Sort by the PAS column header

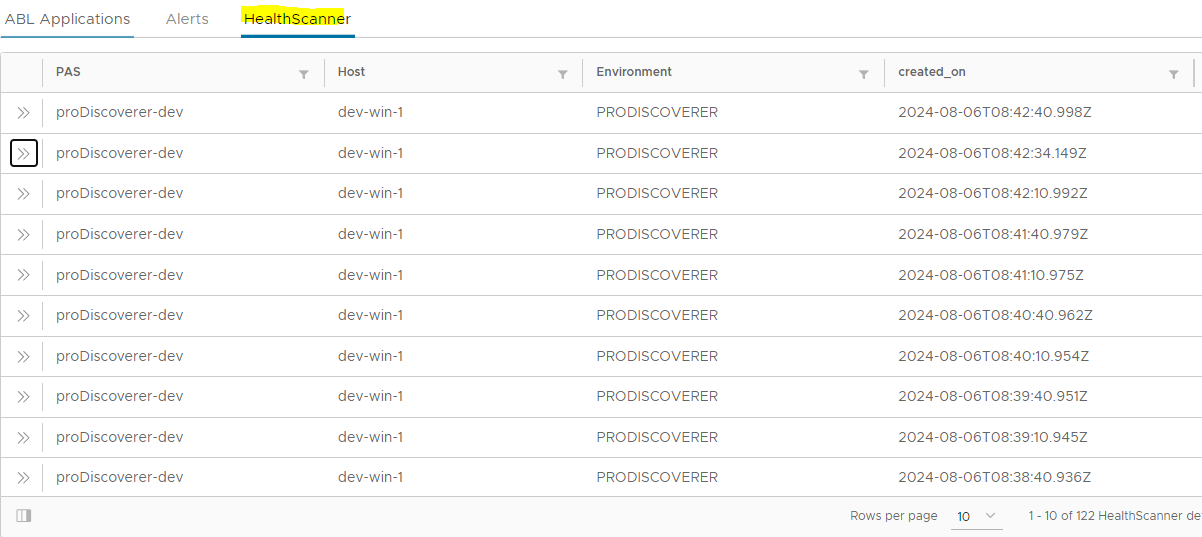(69, 72)
